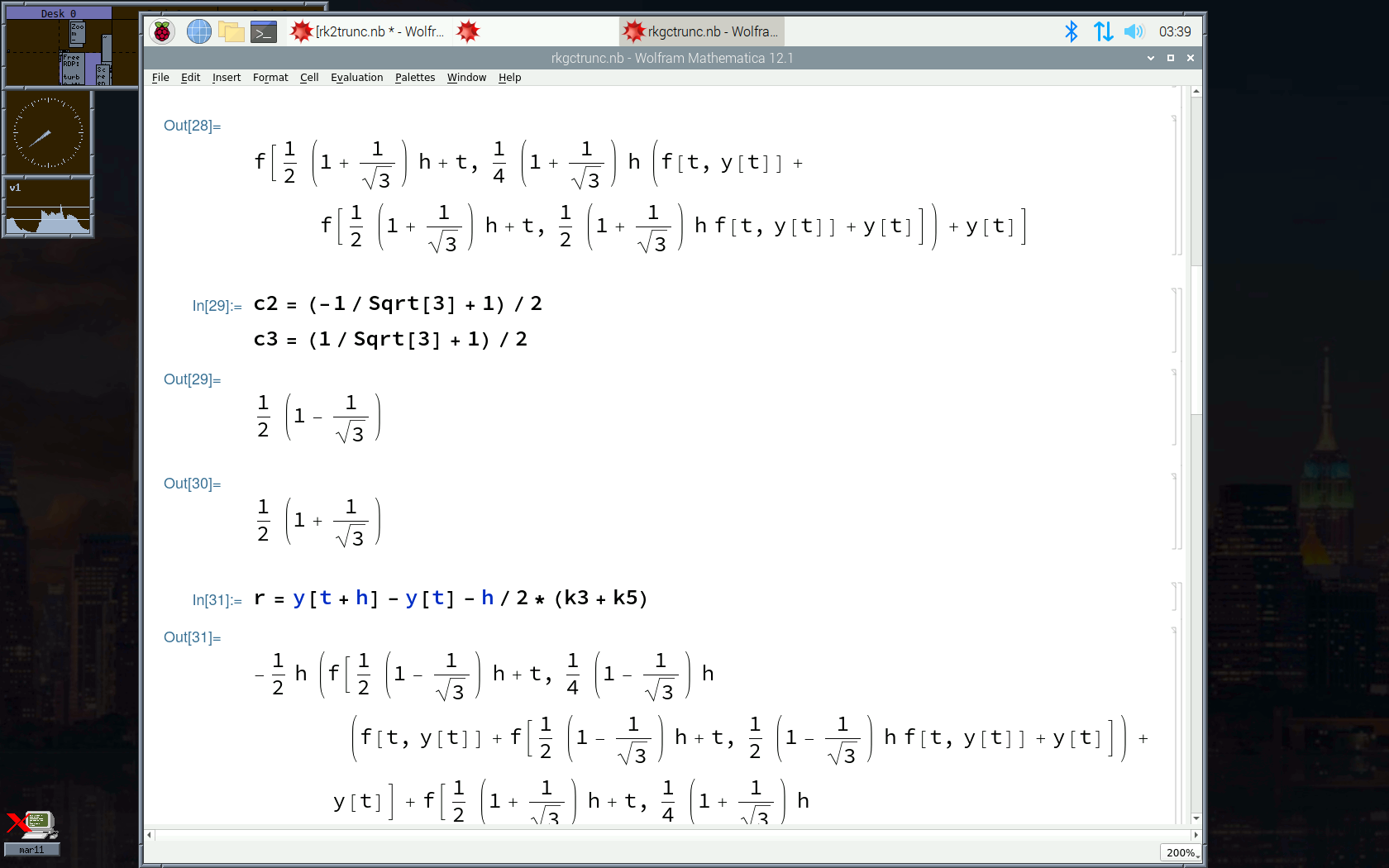
Task: Click the In[31] input expression for r
Action: (451, 599)
